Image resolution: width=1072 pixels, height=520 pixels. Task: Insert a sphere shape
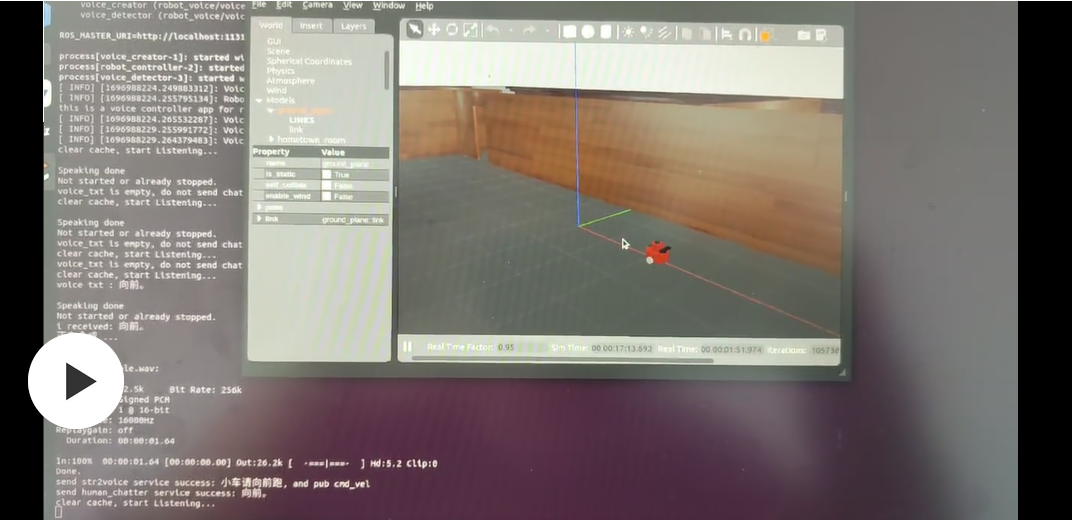pyautogui.click(x=587, y=31)
